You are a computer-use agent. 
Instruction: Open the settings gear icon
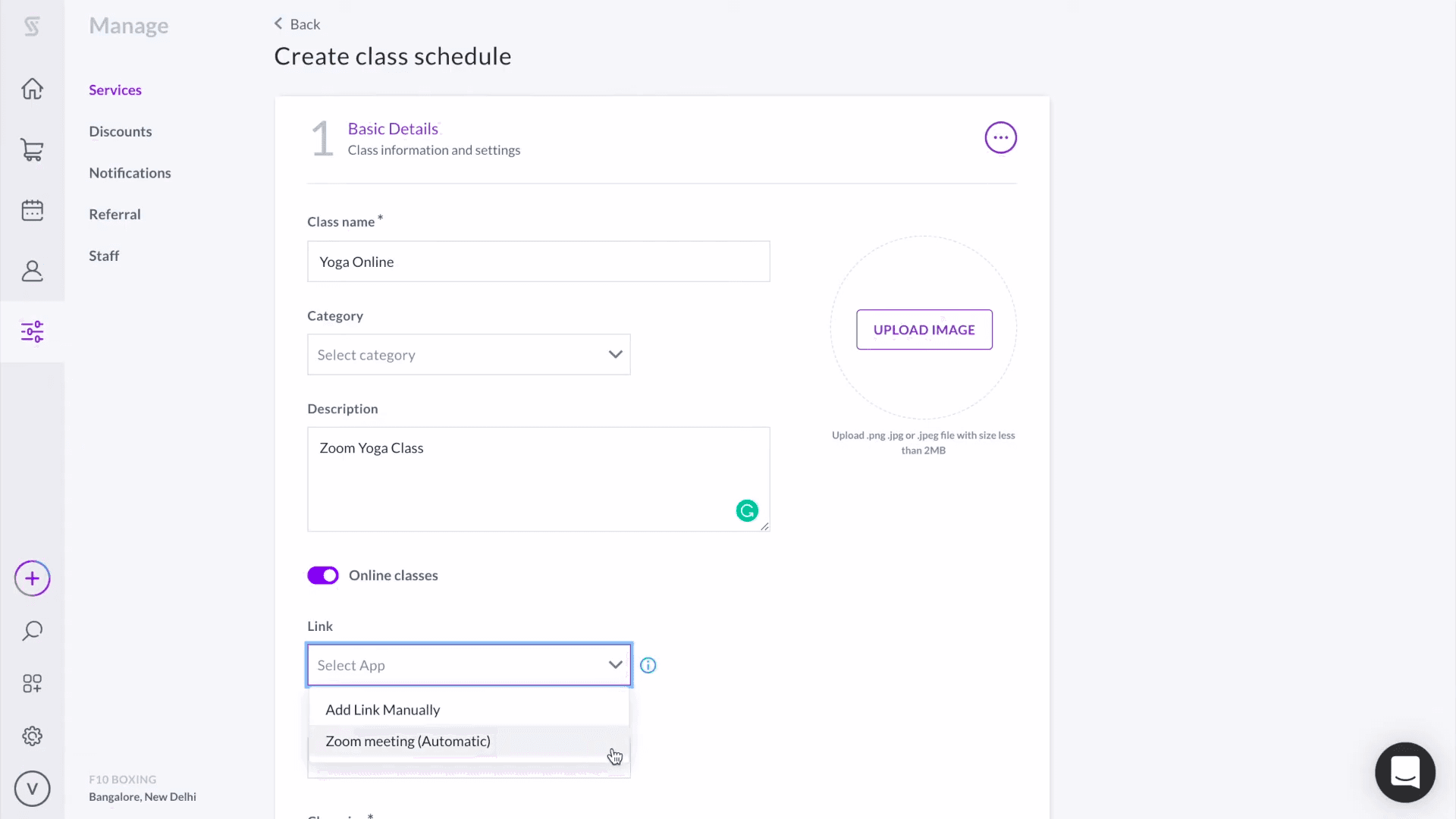pos(32,736)
